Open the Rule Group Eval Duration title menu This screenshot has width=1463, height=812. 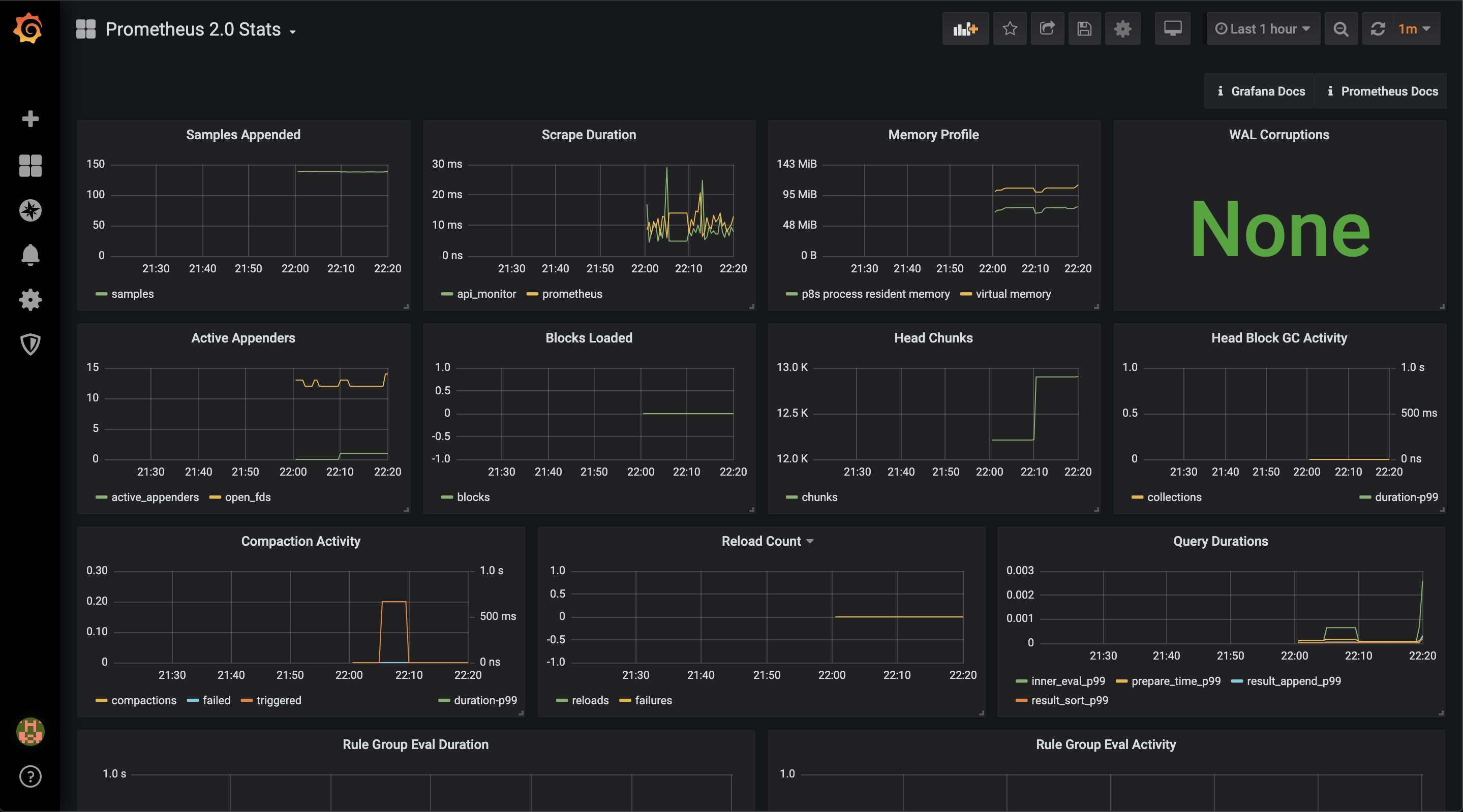click(x=416, y=744)
